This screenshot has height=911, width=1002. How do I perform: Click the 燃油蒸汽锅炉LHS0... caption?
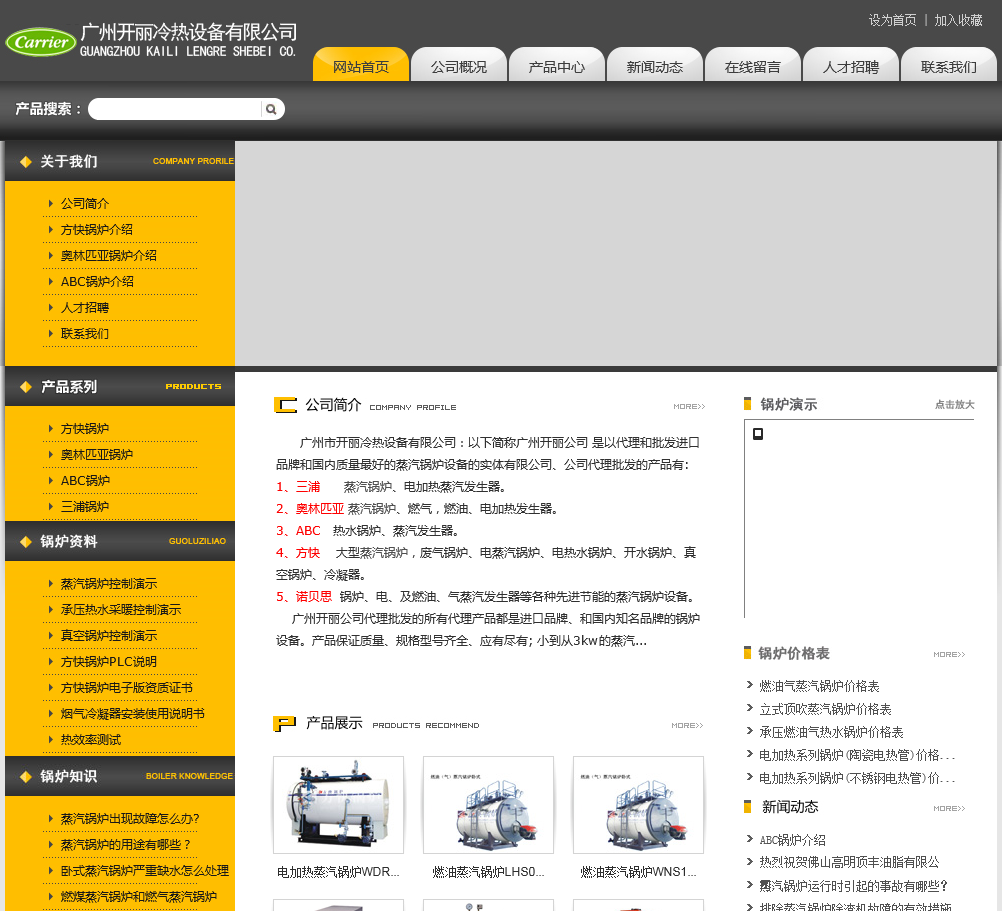(x=488, y=872)
